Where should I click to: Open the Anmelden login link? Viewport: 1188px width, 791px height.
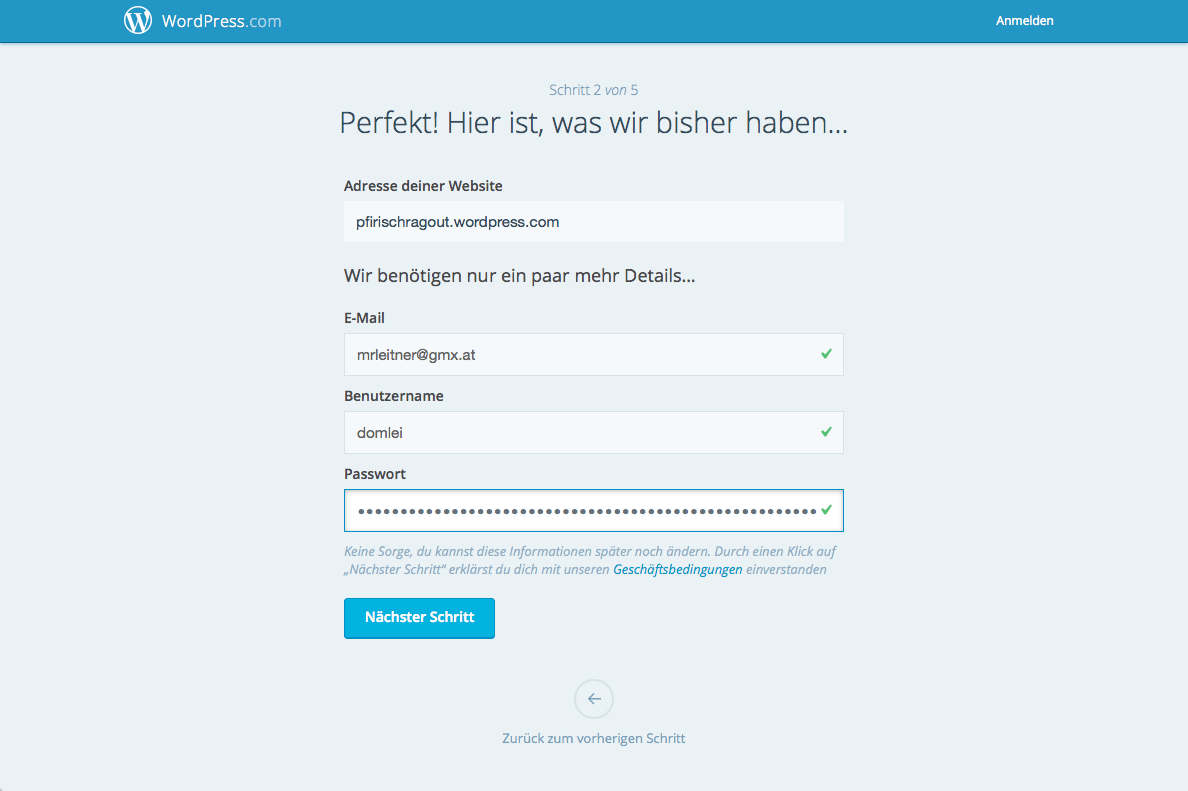[x=1024, y=21]
